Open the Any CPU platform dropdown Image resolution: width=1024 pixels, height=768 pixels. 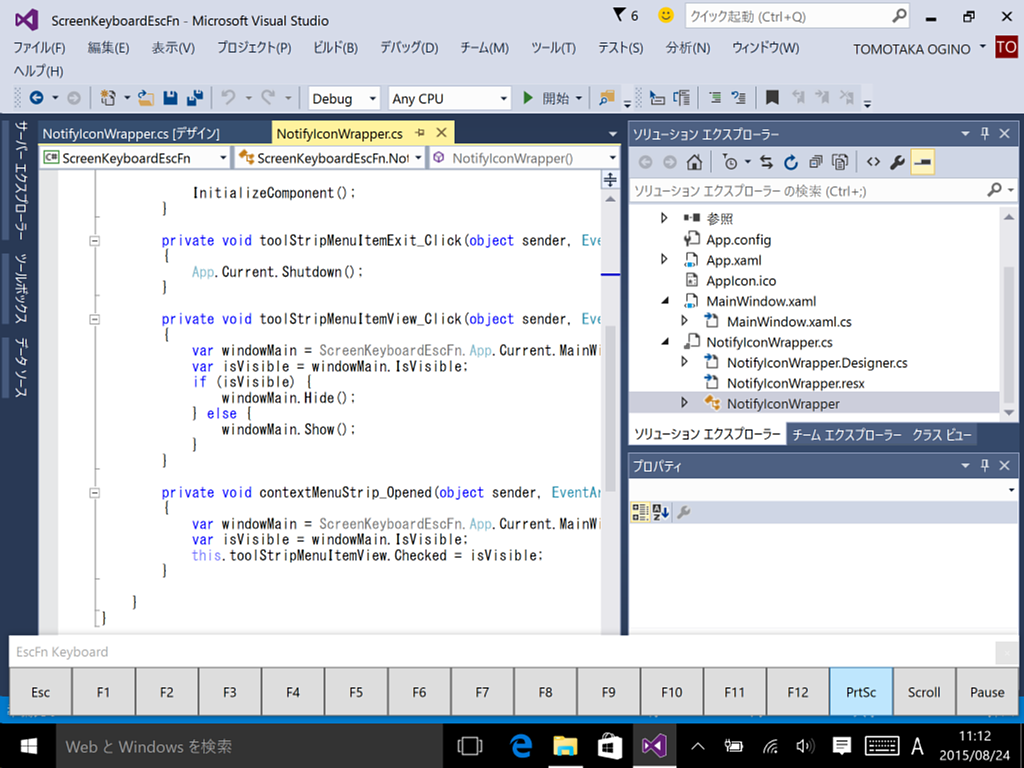[449, 98]
